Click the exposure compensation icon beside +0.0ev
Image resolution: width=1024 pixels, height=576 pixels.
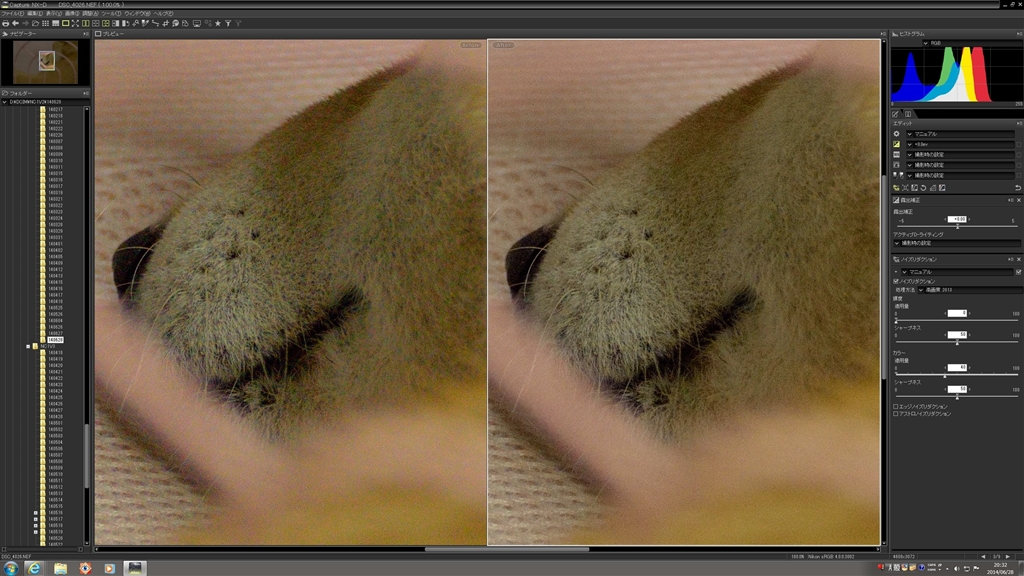tap(897, 144)
